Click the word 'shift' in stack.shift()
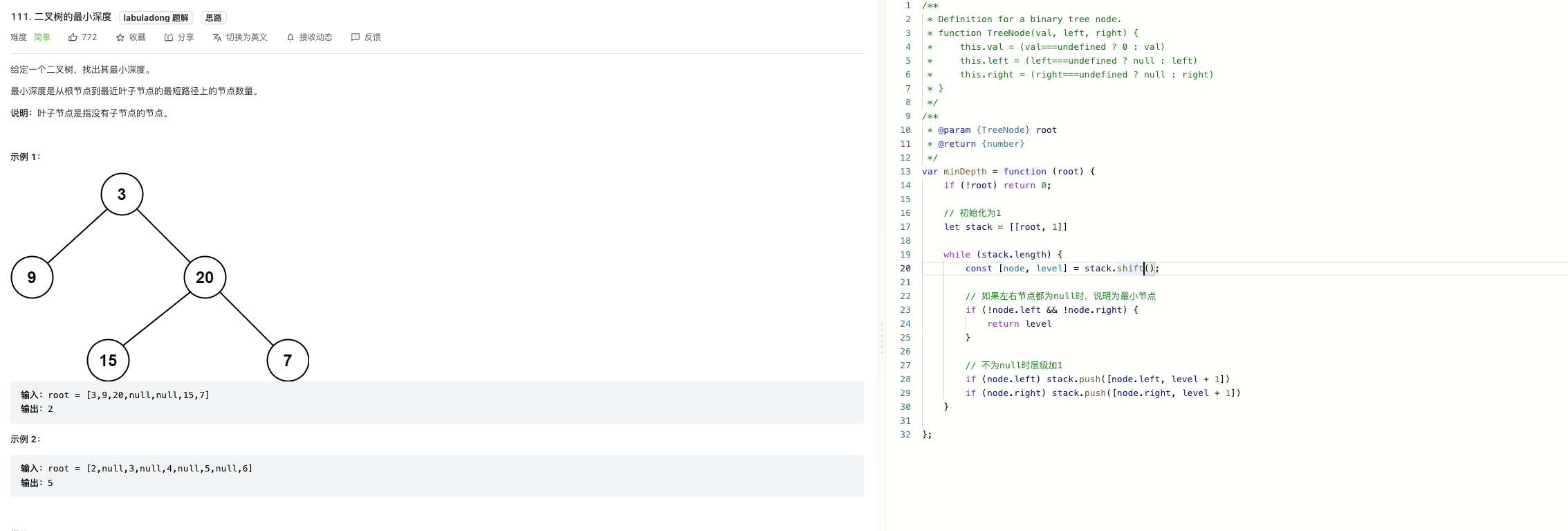The image size is (1568, 531). pos(1130,269)
